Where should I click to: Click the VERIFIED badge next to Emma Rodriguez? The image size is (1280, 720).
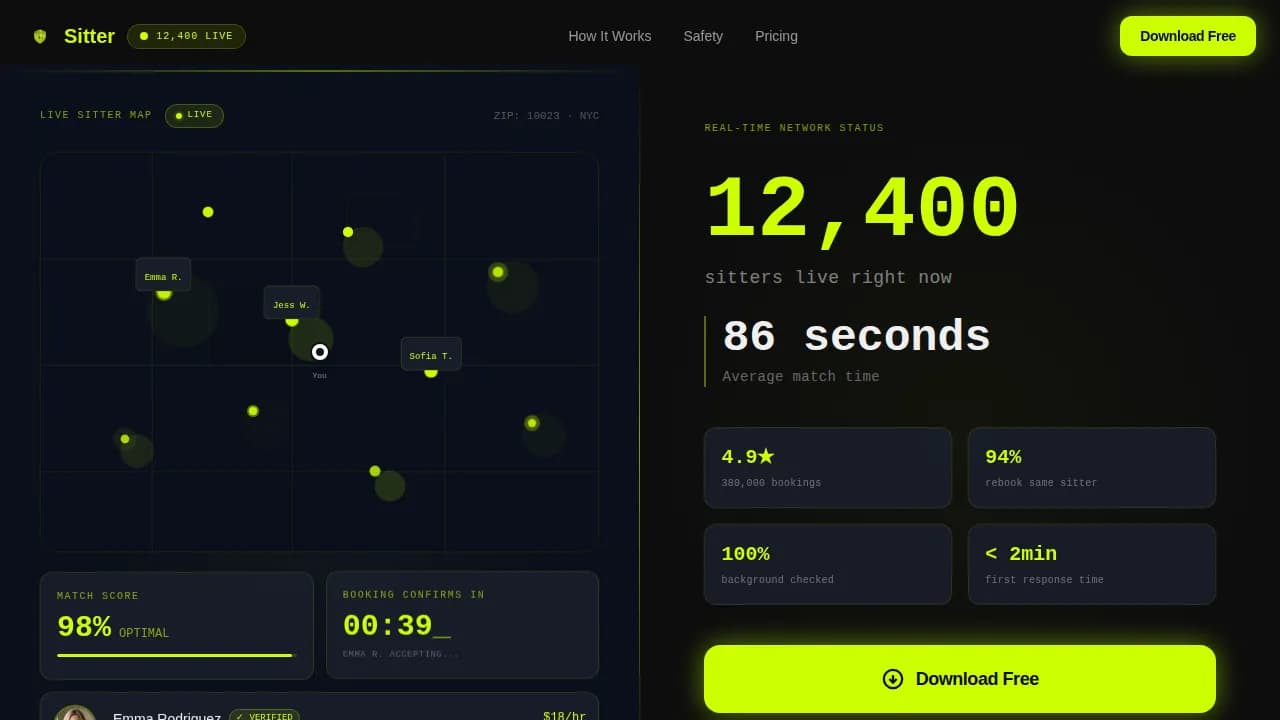264,716
